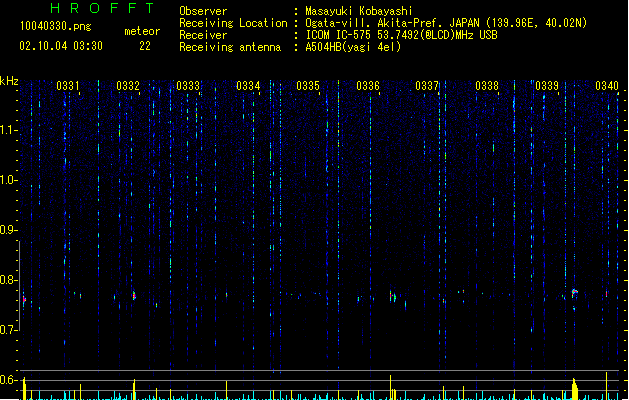Click the HROFFT title text
Viewport: 629px width, 400px height.
[103, 8]
